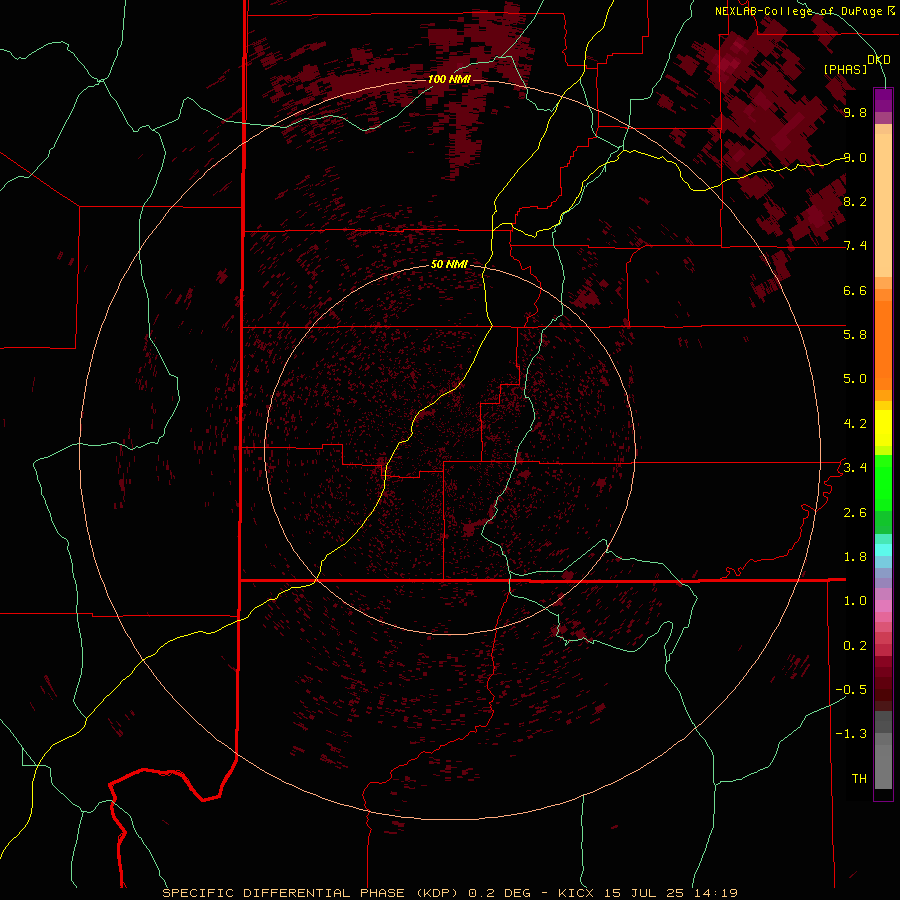Click the orange segment of the color bar

883,344
